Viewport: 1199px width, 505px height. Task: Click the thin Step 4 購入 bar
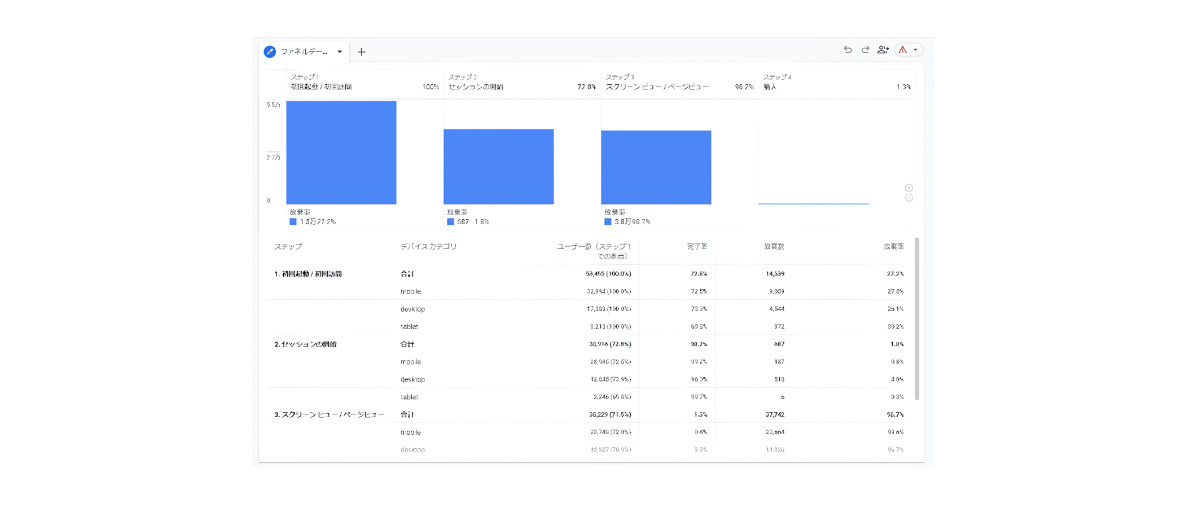click(x=814, y=204)
